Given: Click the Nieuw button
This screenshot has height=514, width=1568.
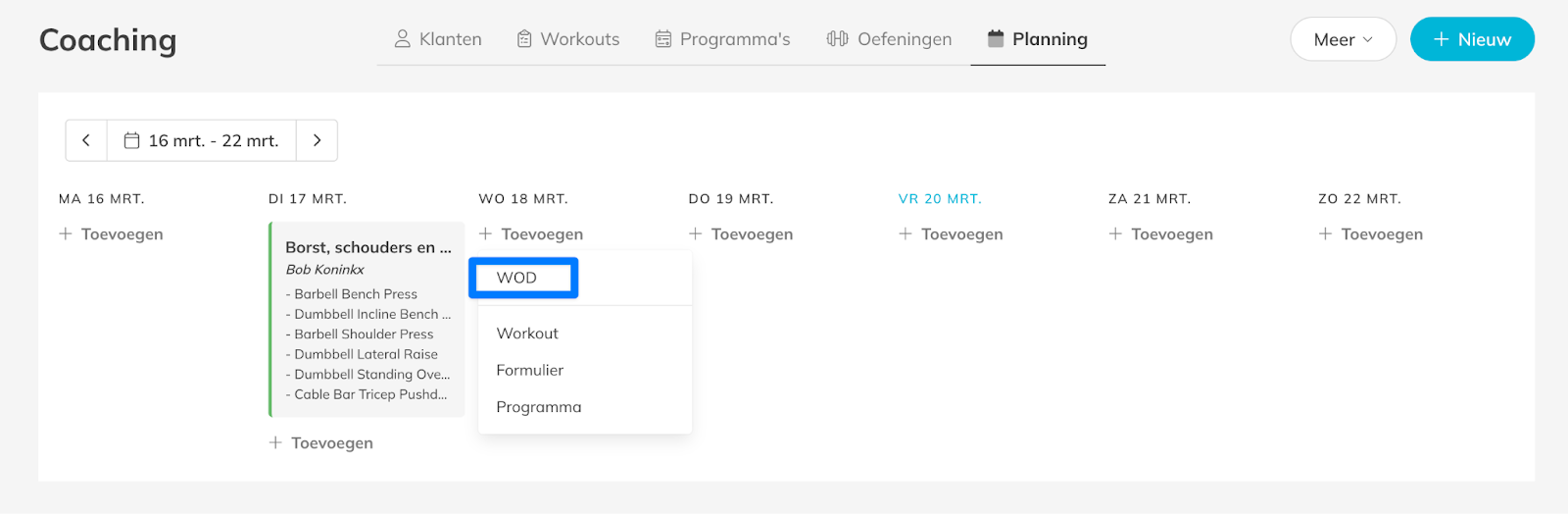Looking at the screenshot, I should (1472, 39).
